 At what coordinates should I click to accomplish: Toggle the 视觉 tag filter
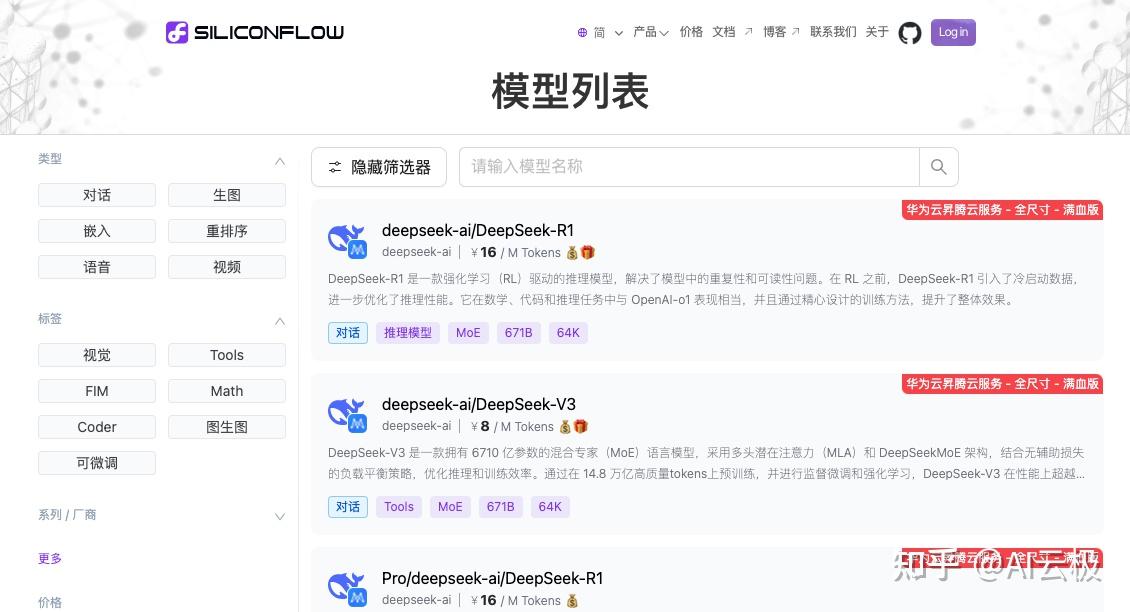tap(96, 355)
